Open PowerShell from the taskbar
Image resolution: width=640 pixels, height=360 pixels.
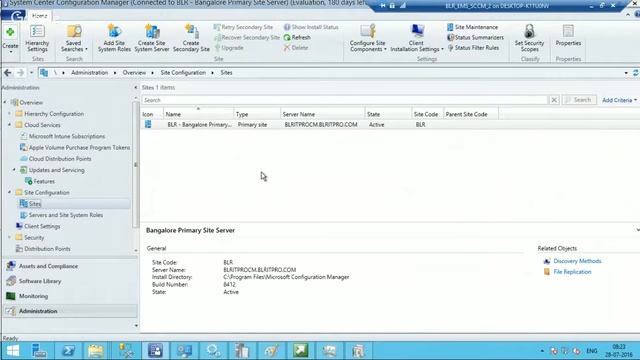(68, 351)
